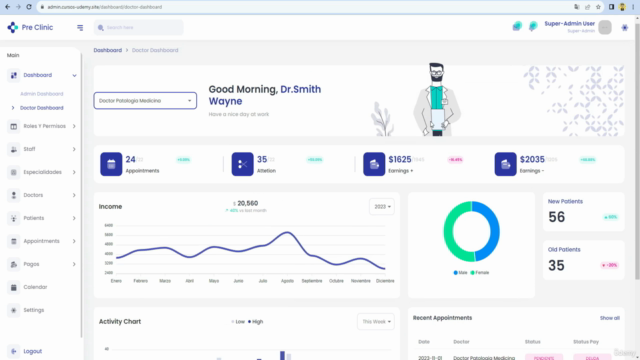Click the Pagos sidebar icon
640x360 pixels.
(x=13, y=264)
